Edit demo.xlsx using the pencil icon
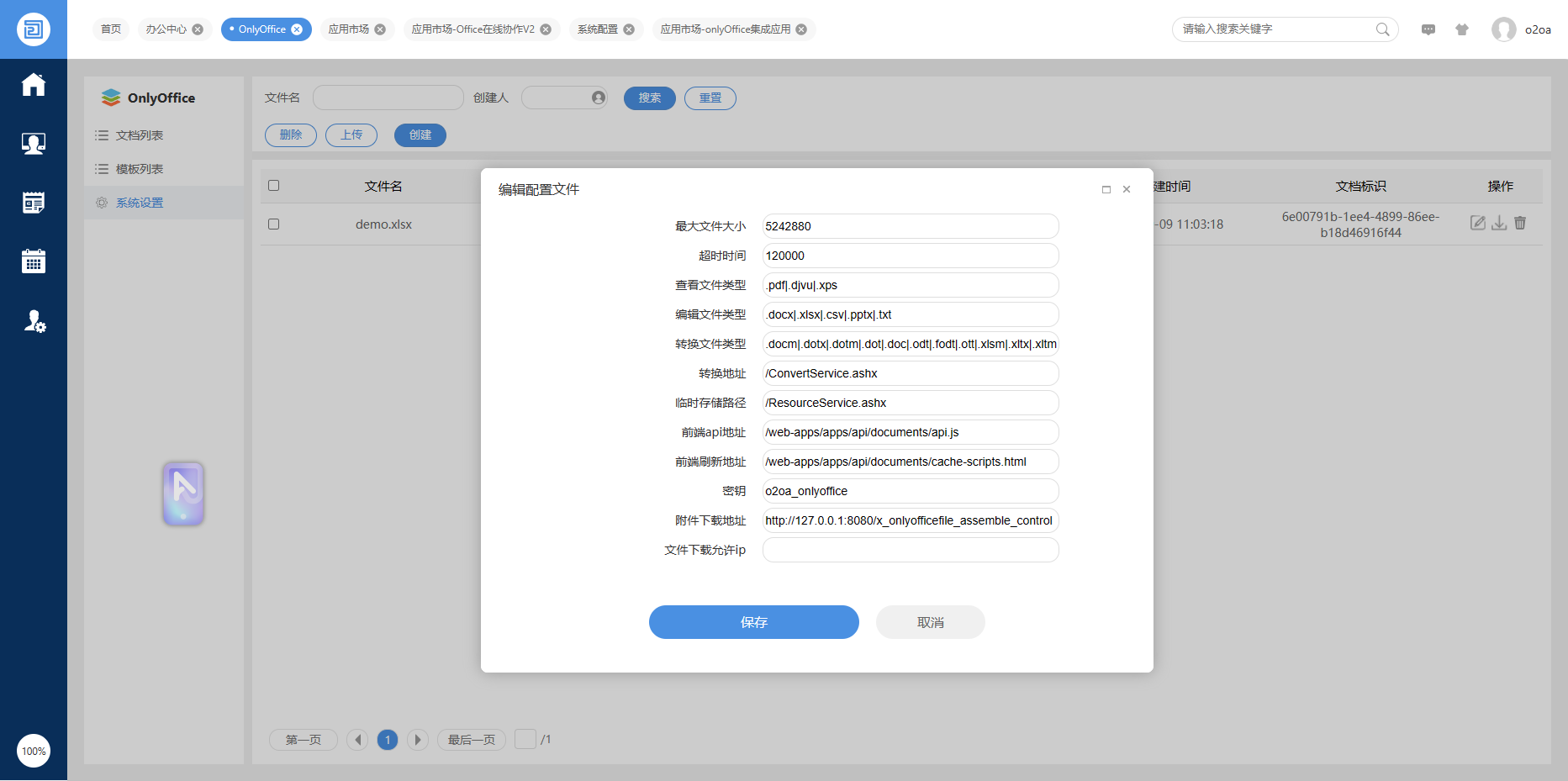Image resolution: width=1568 pixels, height=781 pixels. (x=1477, y=223)
